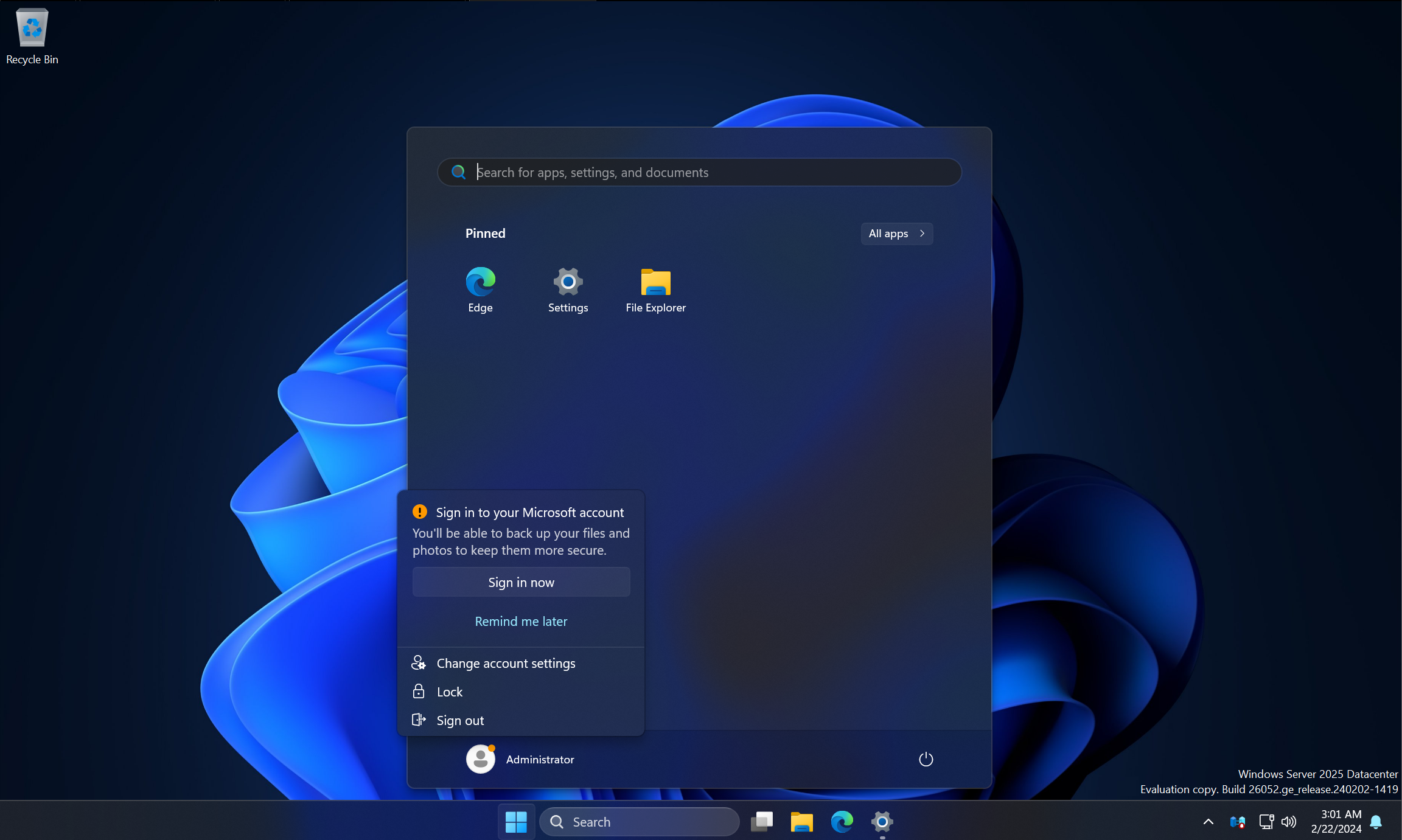Select Sign out option
The image size is (1402, 840).
click(x=460, y=719)
